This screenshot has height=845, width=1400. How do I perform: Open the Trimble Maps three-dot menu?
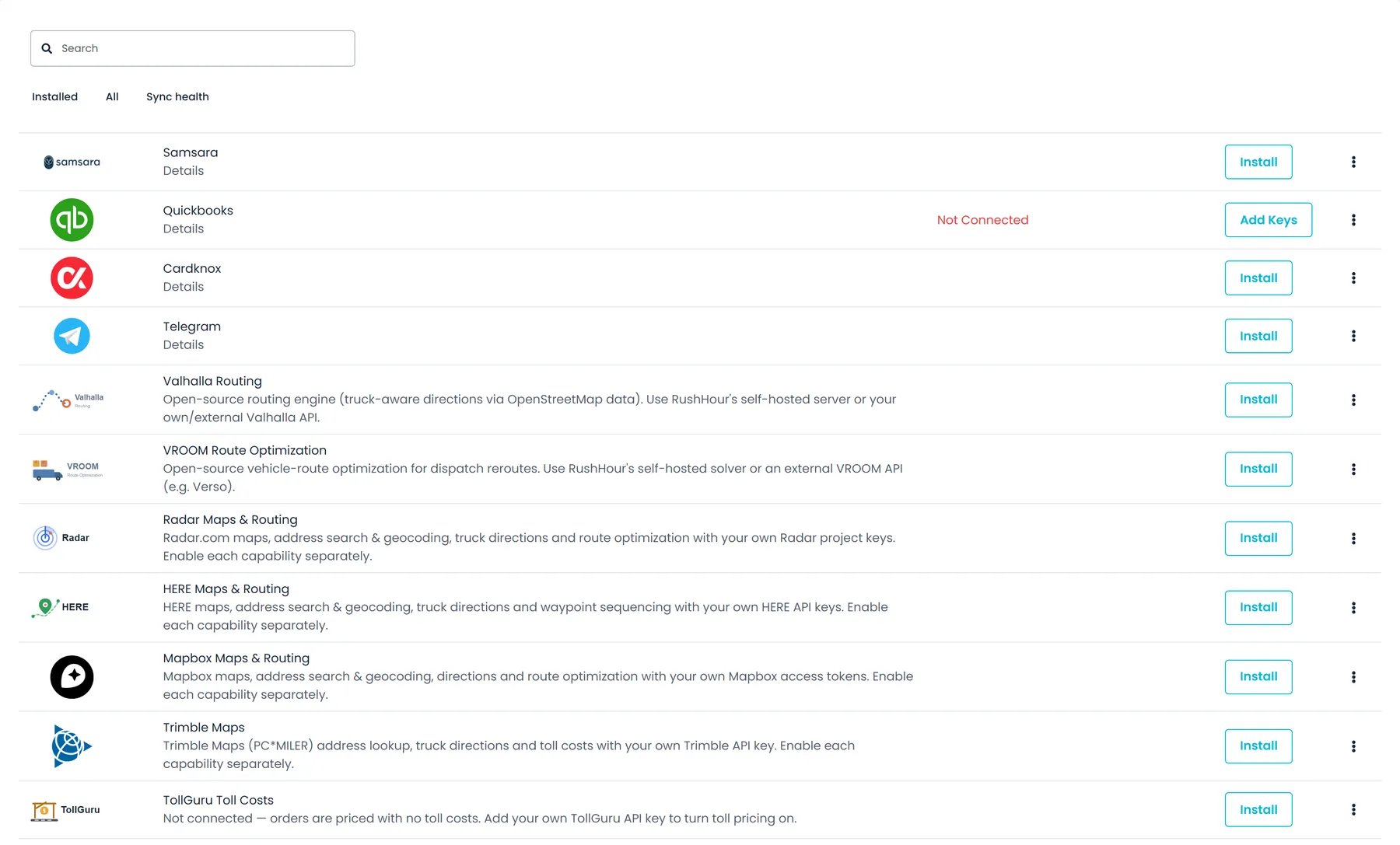click(1353, 745)
